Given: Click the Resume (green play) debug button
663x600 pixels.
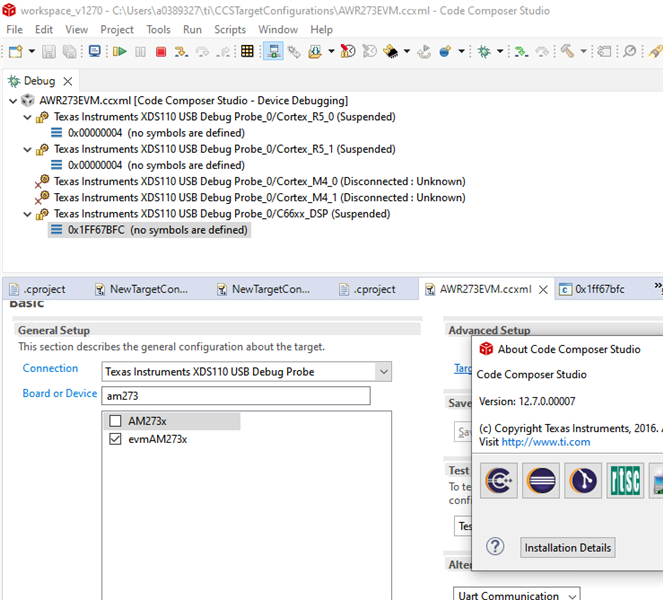Looking at the screenshot, I should tap(120, 52).
